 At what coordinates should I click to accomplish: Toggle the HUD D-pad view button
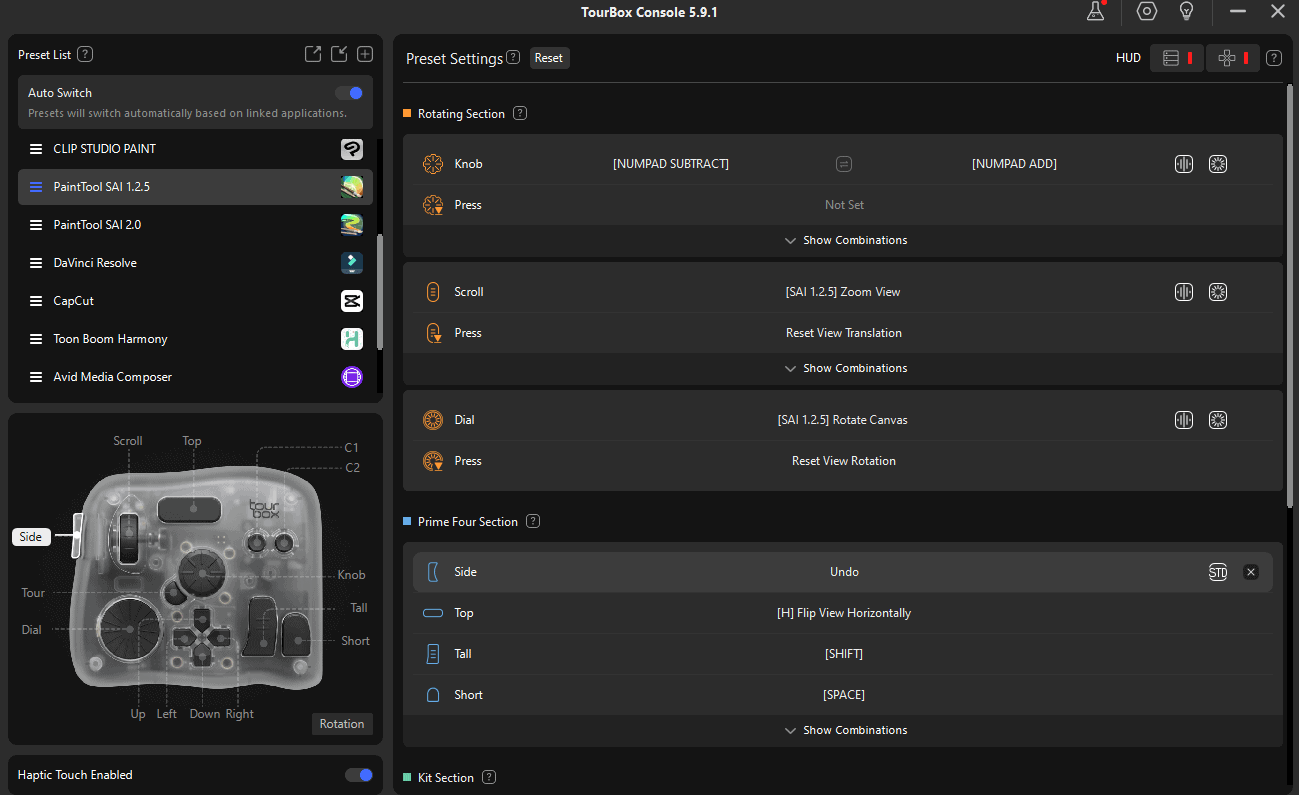pyautogui.click(x=1233, y=58)
